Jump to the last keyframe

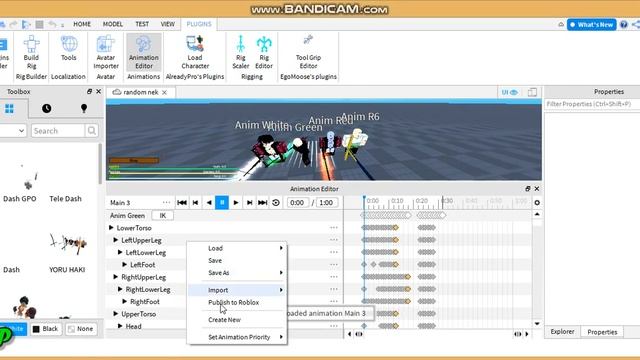point(262,202)
